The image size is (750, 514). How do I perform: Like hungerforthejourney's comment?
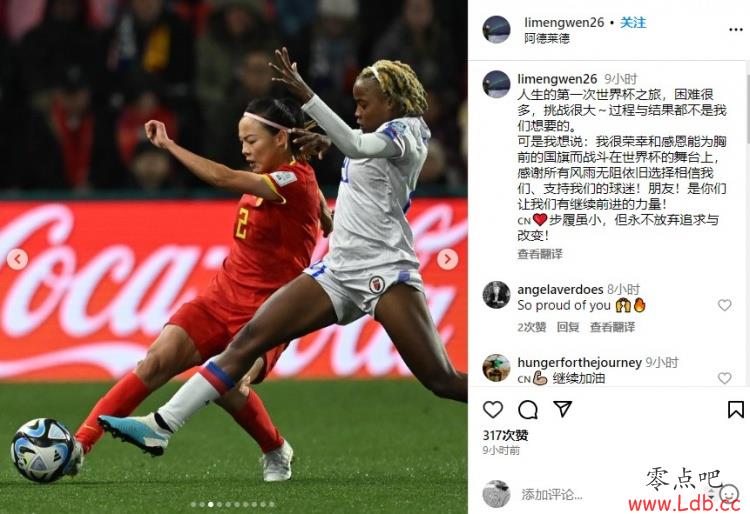[x=724, y=378]
